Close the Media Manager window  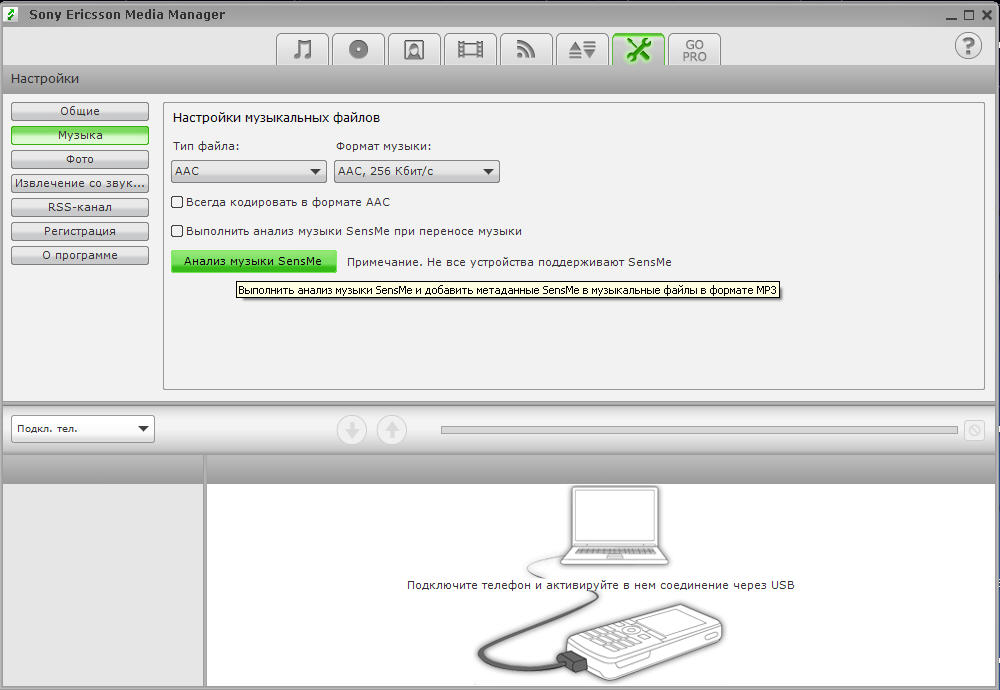coord(987,15)
